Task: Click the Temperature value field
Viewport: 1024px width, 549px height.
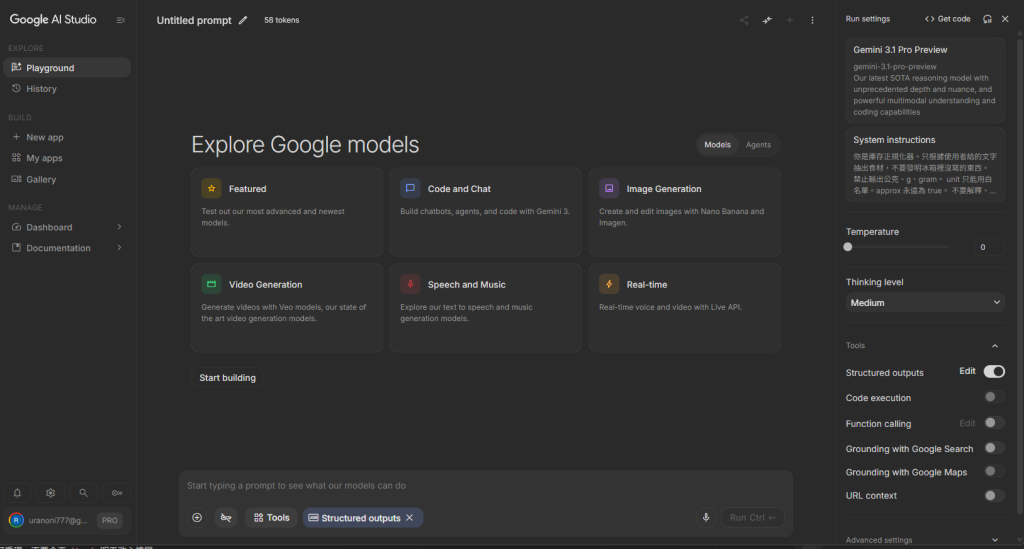Action: (x=989, y=247)
